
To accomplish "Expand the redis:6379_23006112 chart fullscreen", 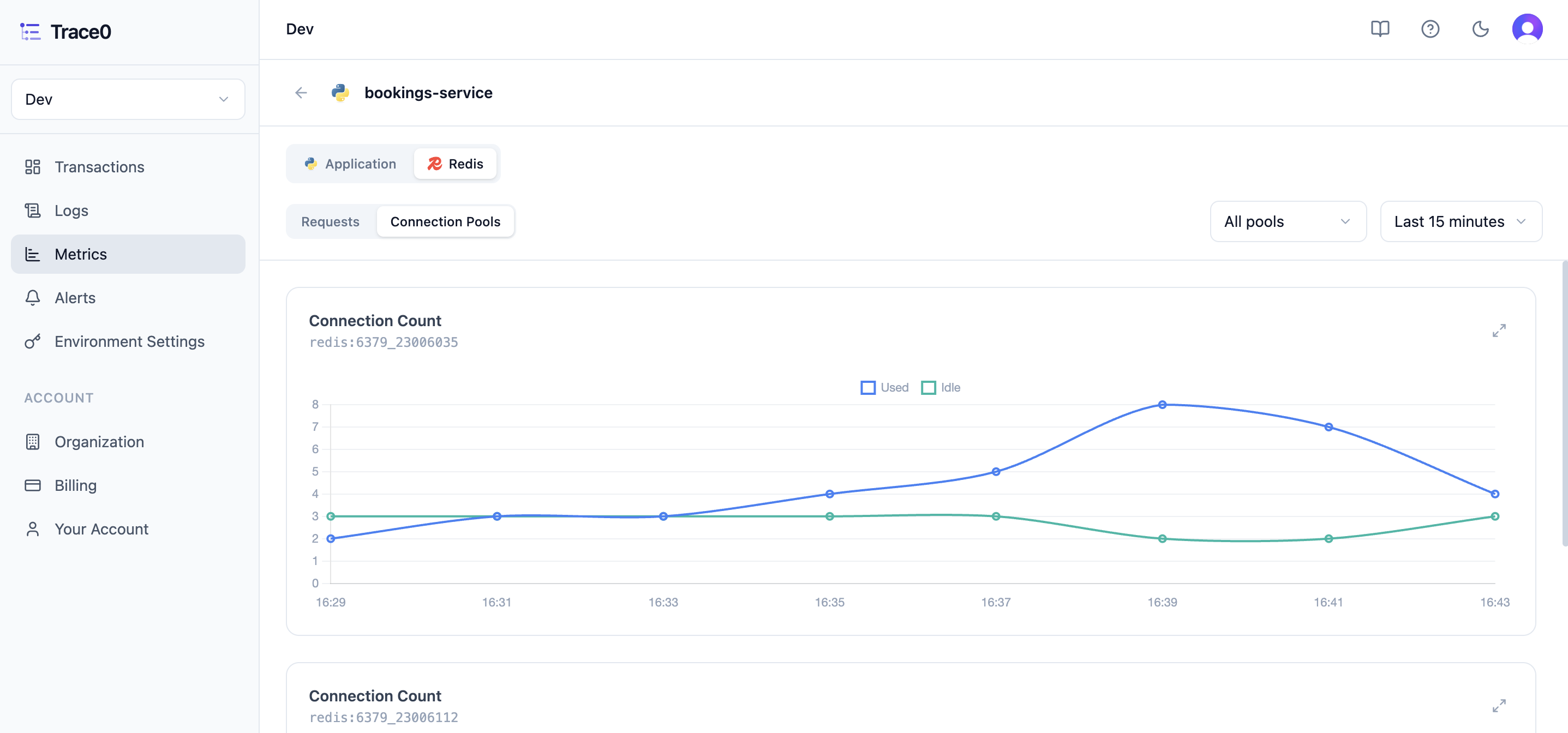I will coord(1499,706).
